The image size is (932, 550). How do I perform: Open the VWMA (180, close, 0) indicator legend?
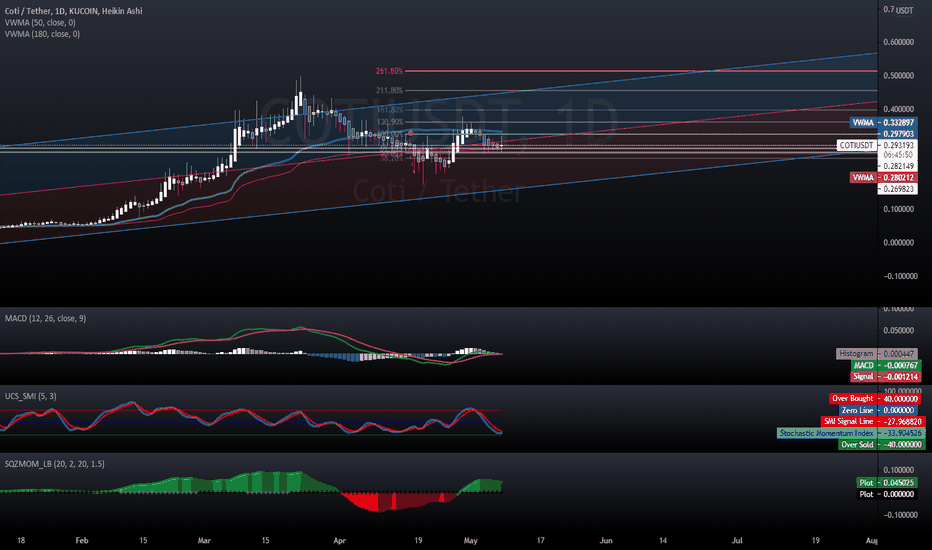coord(42,34)
